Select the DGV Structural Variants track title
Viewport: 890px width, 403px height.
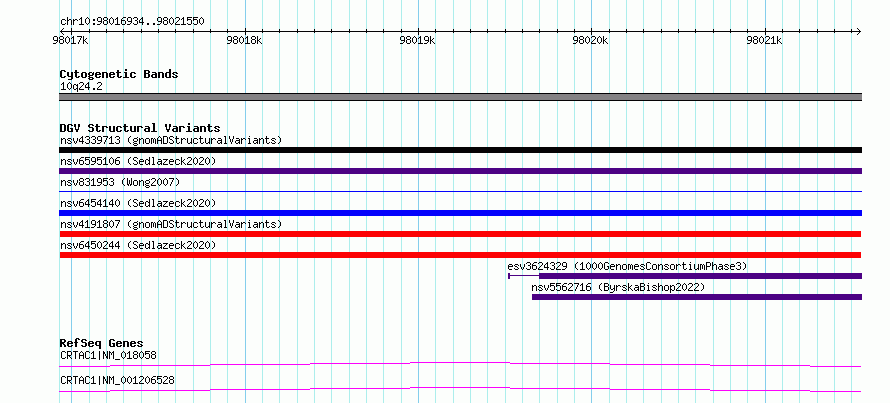point(140,128)
